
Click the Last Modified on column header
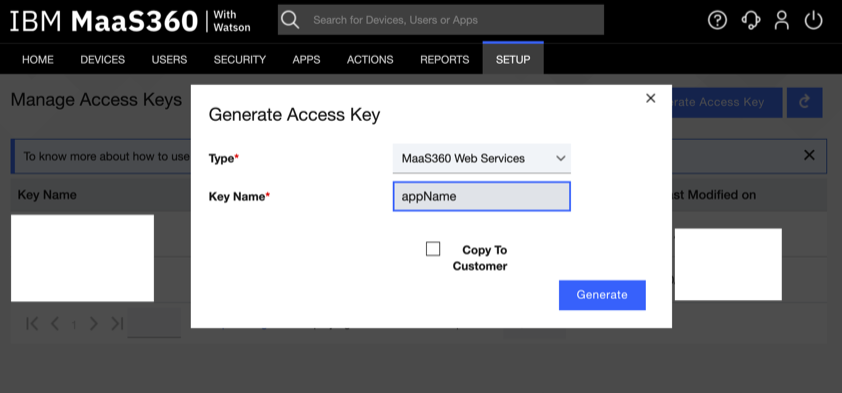(x=714, y=195)
